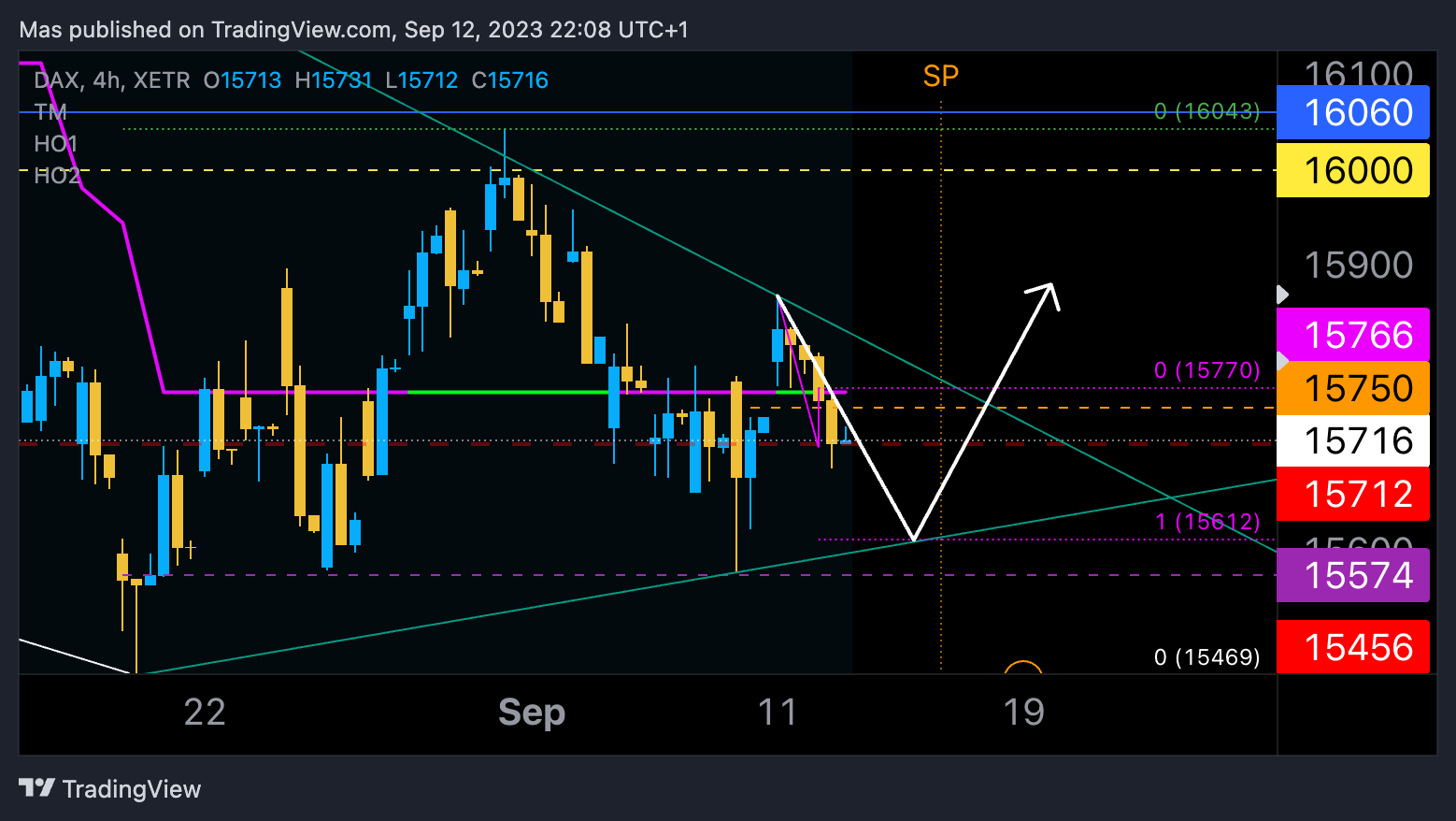Click the date label 11 on the time axis

778,713
